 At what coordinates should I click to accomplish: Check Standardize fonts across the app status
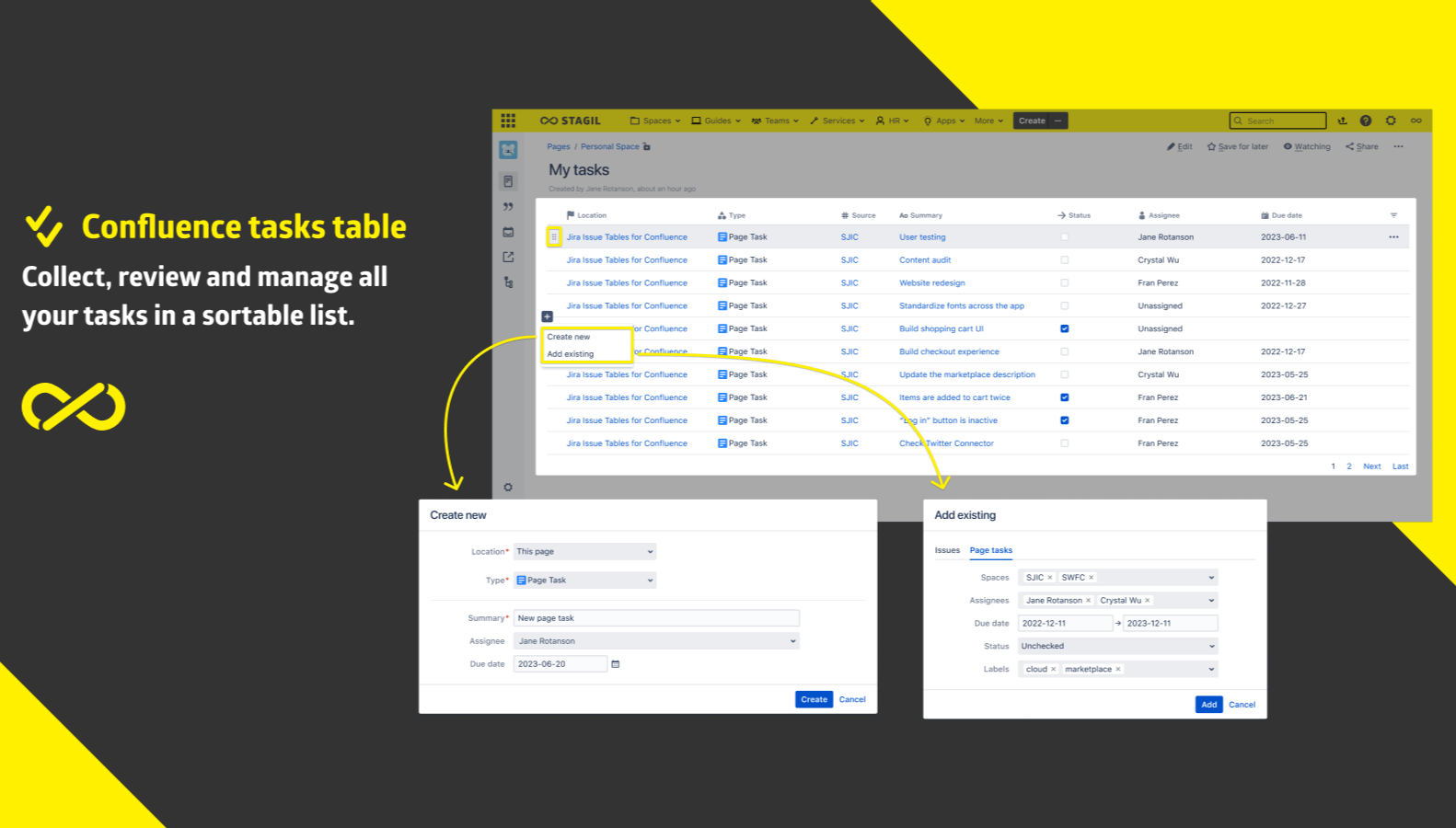click(1065, 306)
